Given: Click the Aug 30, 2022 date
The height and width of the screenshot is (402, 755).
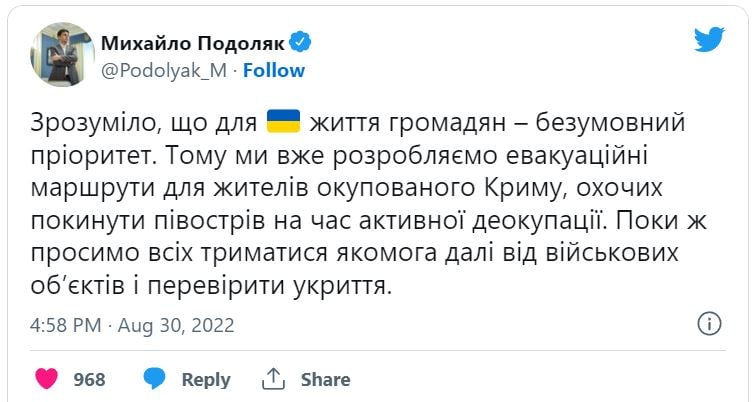Looking at the screenshot, I should [x=177, y=326].
